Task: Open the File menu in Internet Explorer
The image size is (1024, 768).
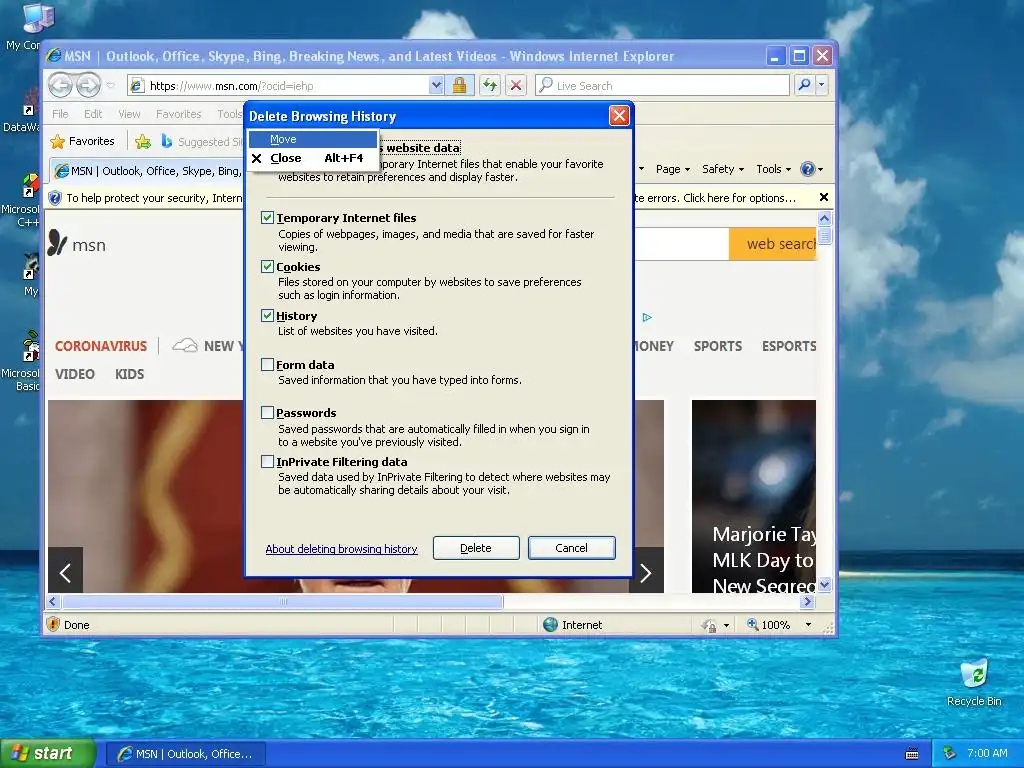Action: 60,114
